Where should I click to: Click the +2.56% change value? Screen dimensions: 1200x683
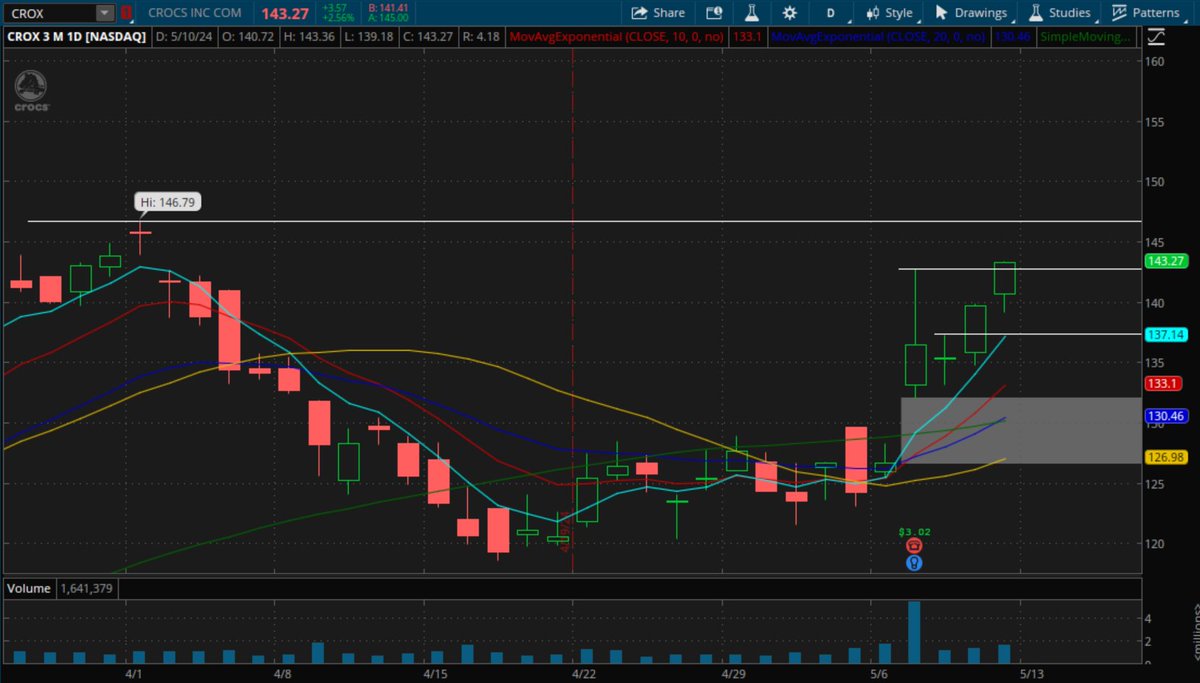pos(337,19)
